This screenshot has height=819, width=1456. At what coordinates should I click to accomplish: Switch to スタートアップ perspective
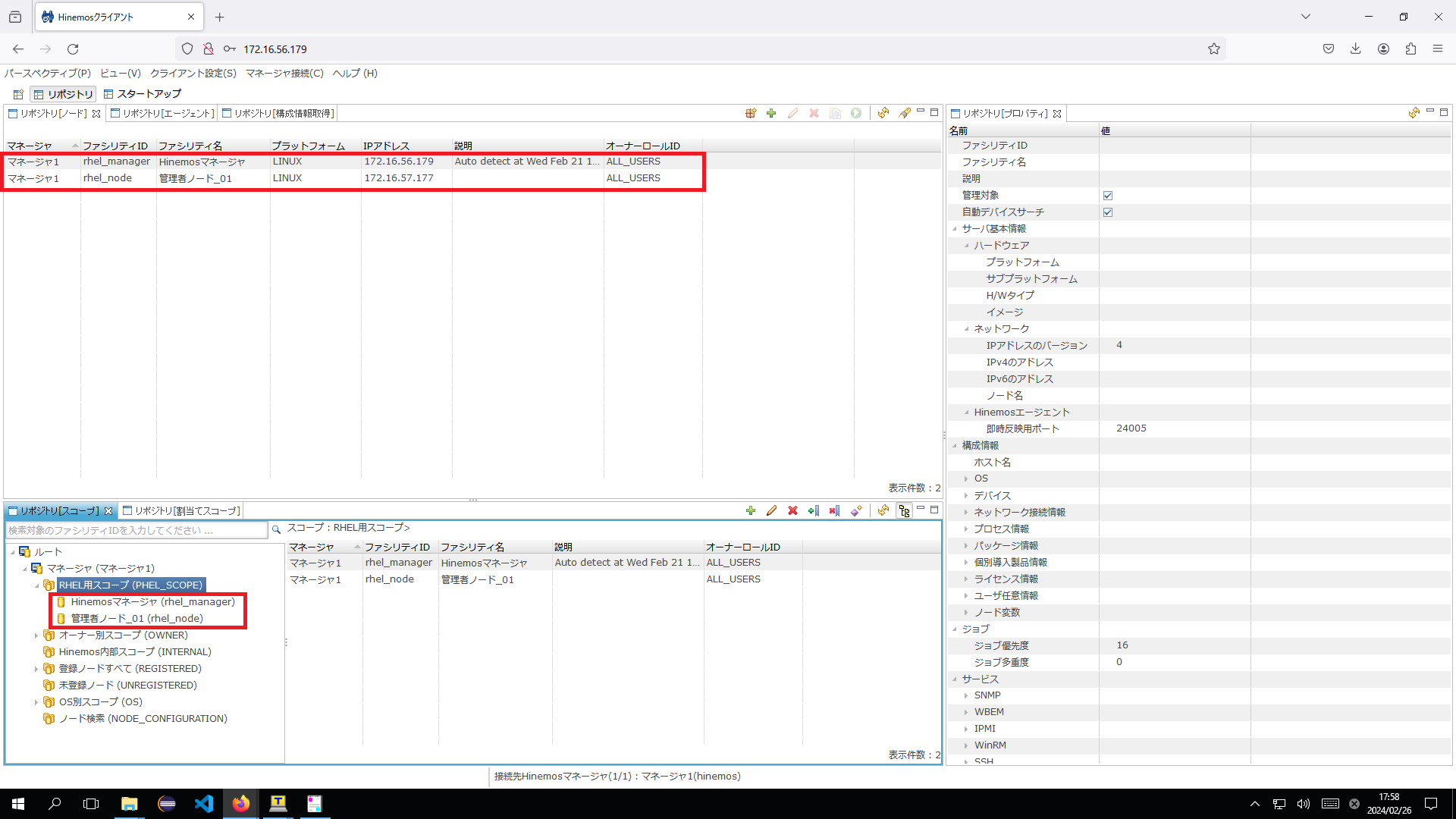coord(143,94)
